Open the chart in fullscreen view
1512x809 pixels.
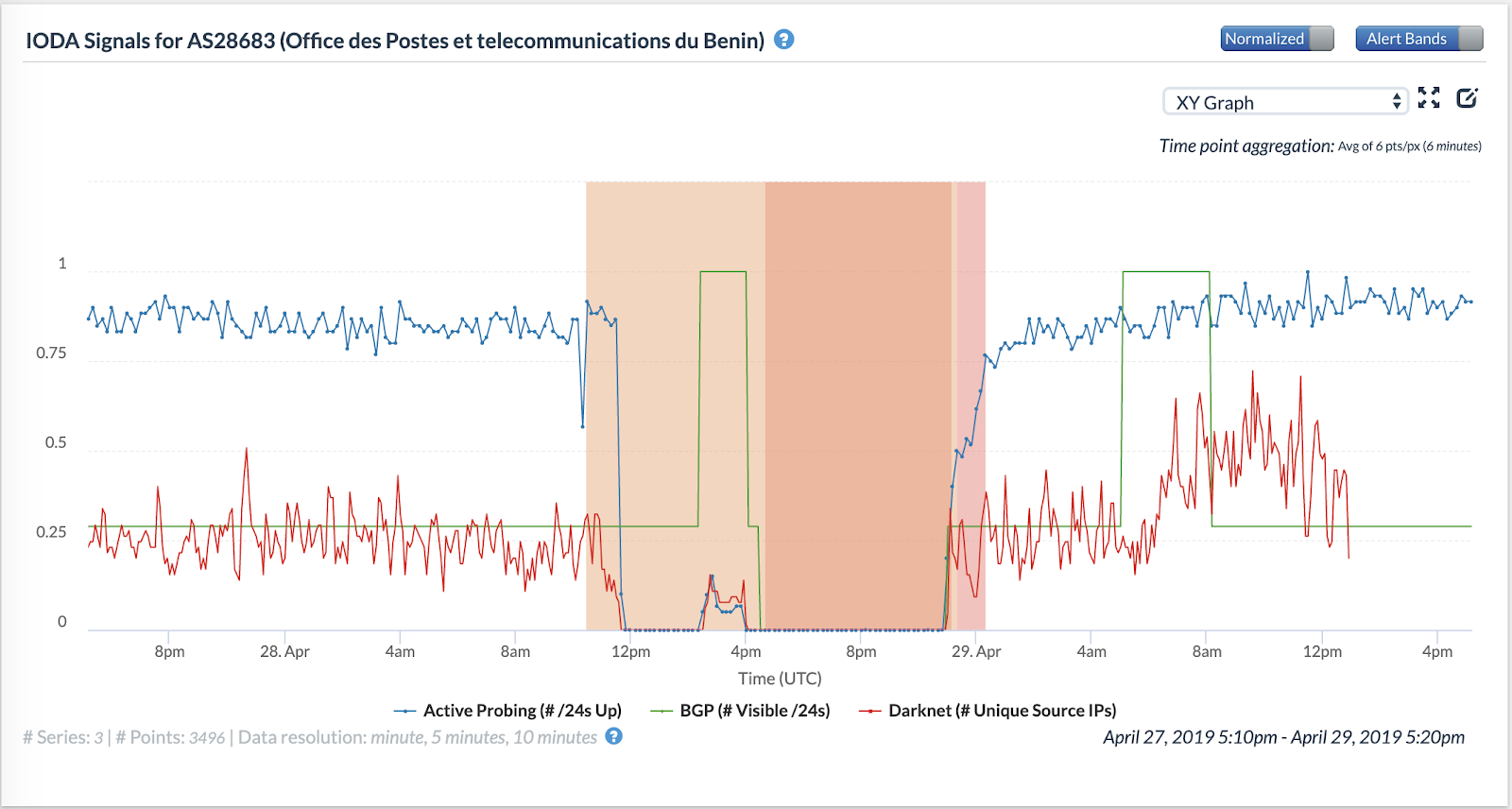[1429, 98]
